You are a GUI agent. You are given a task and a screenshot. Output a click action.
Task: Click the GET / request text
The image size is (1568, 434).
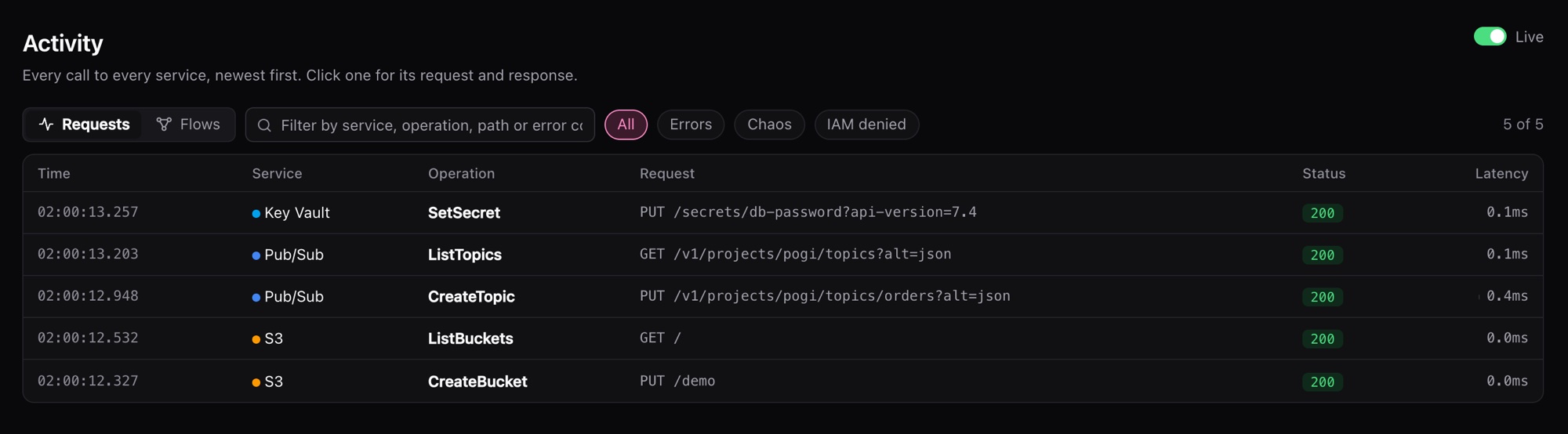[660, 338]
